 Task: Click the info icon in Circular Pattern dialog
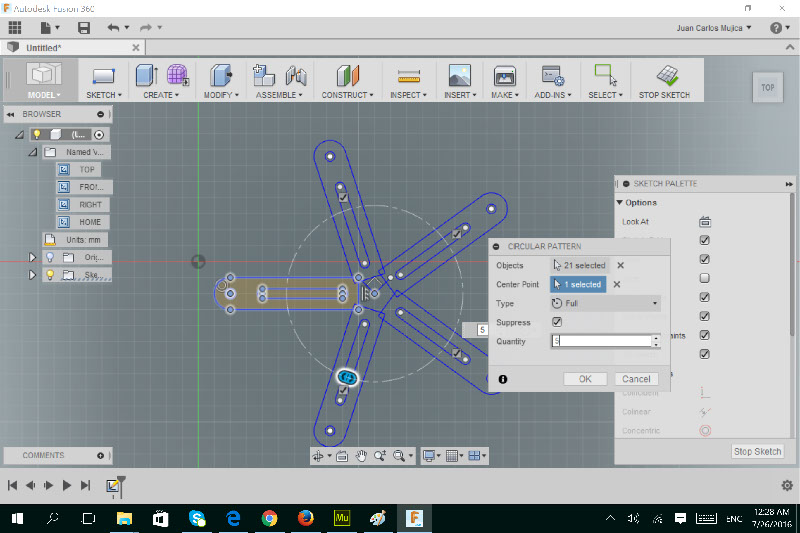coord(503,379)
